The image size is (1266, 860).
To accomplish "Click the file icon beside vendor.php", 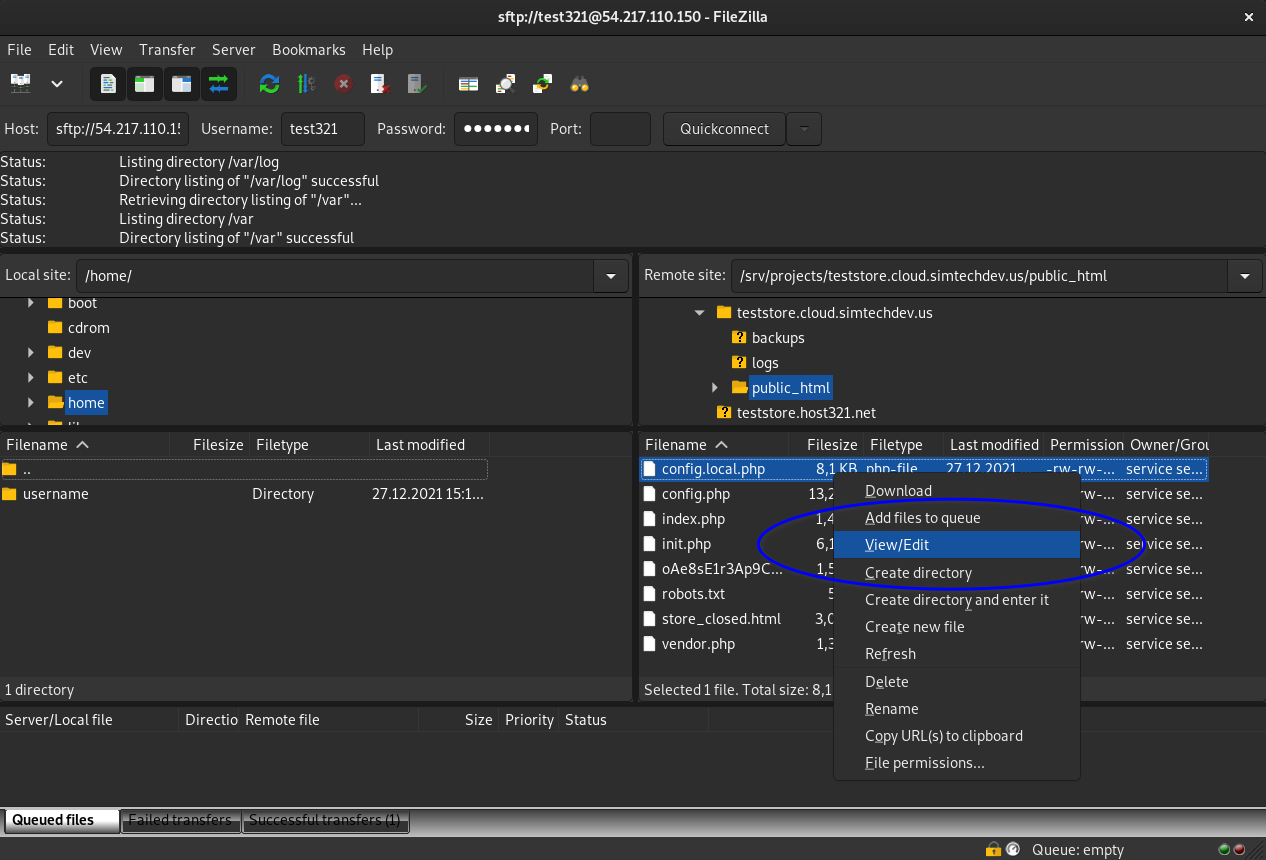I will [x=649, y=644].
